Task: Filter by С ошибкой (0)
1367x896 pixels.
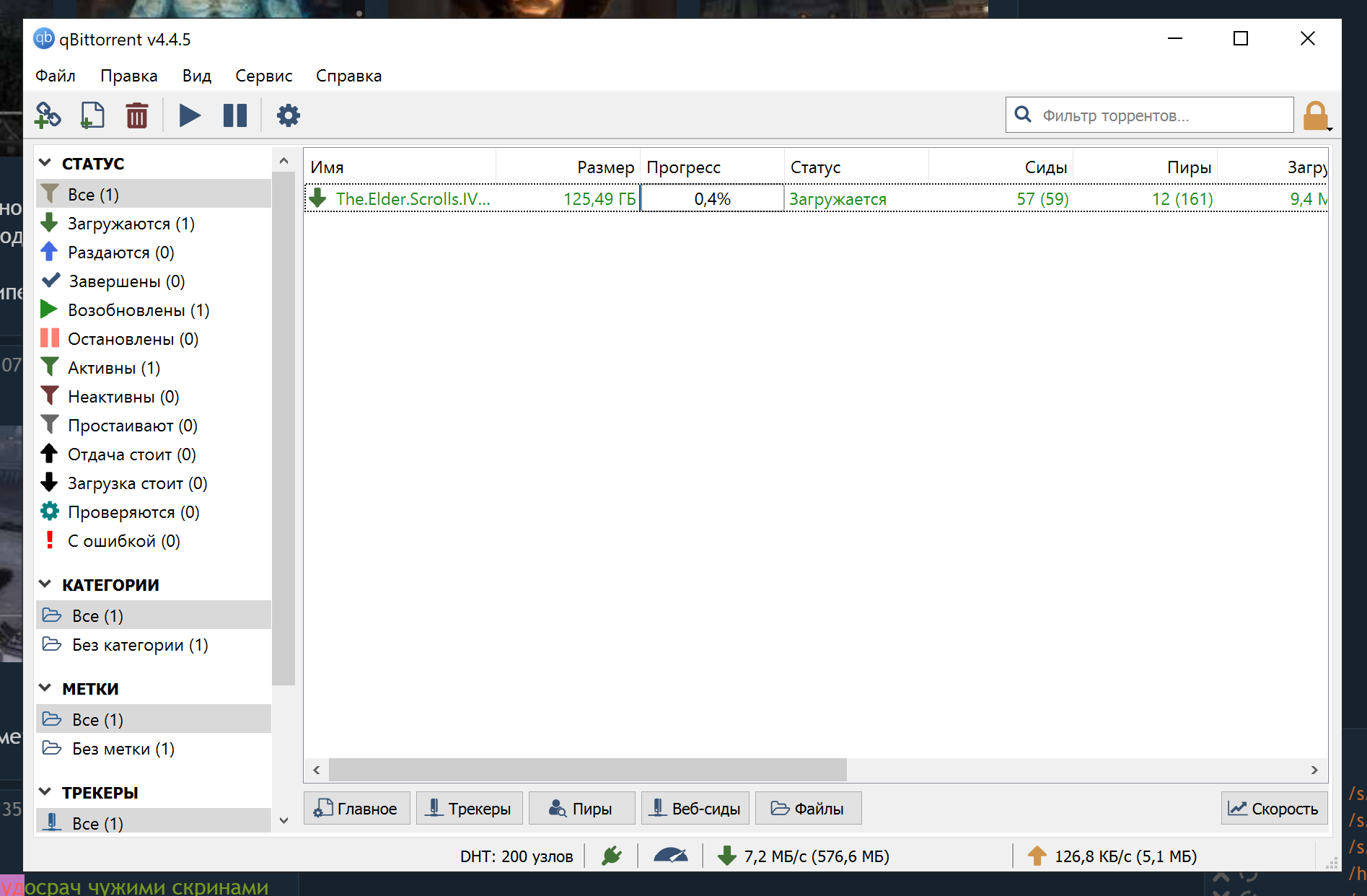Action: [154, 541]
